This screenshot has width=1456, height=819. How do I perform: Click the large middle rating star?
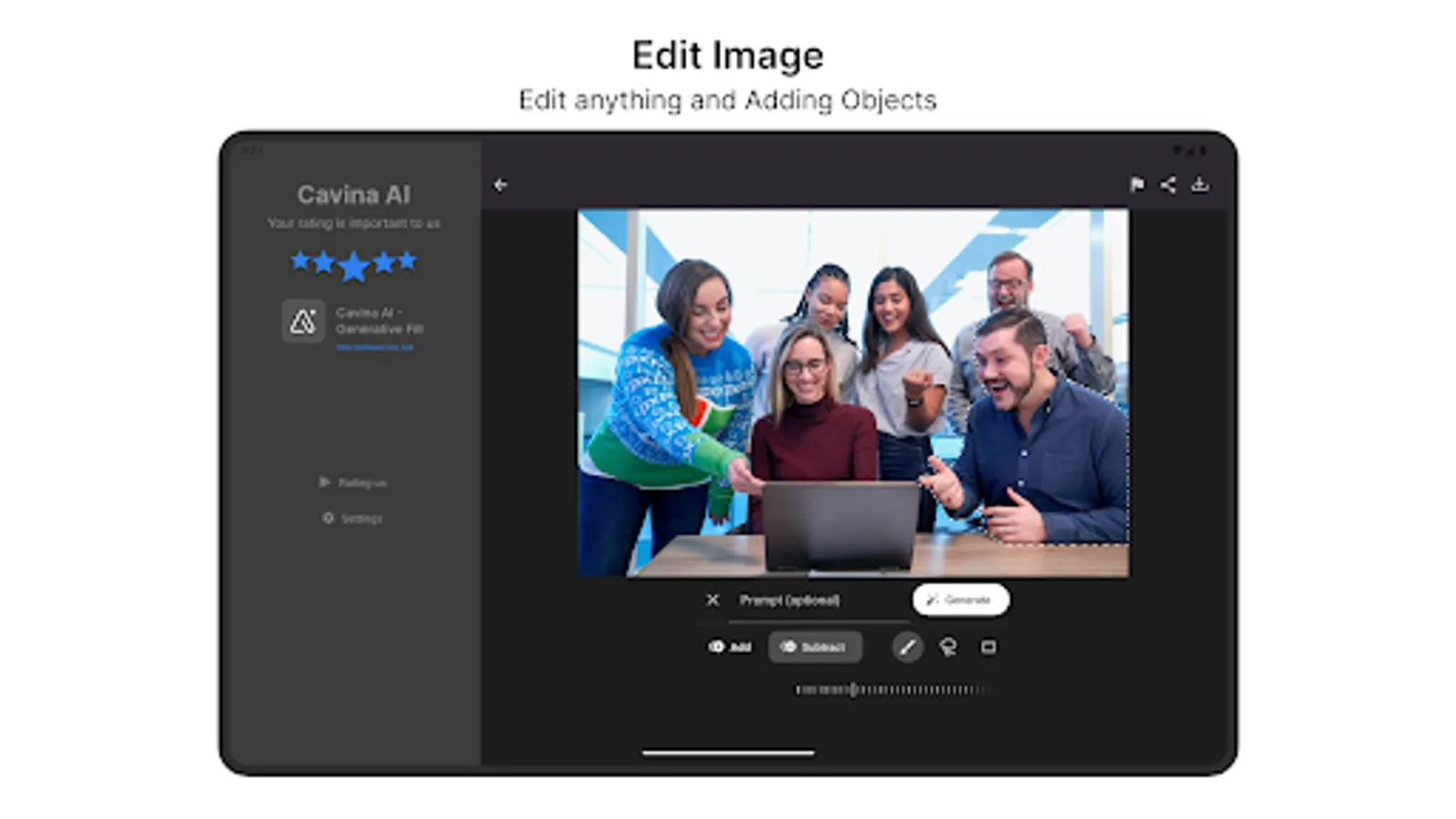pos(353,267)
